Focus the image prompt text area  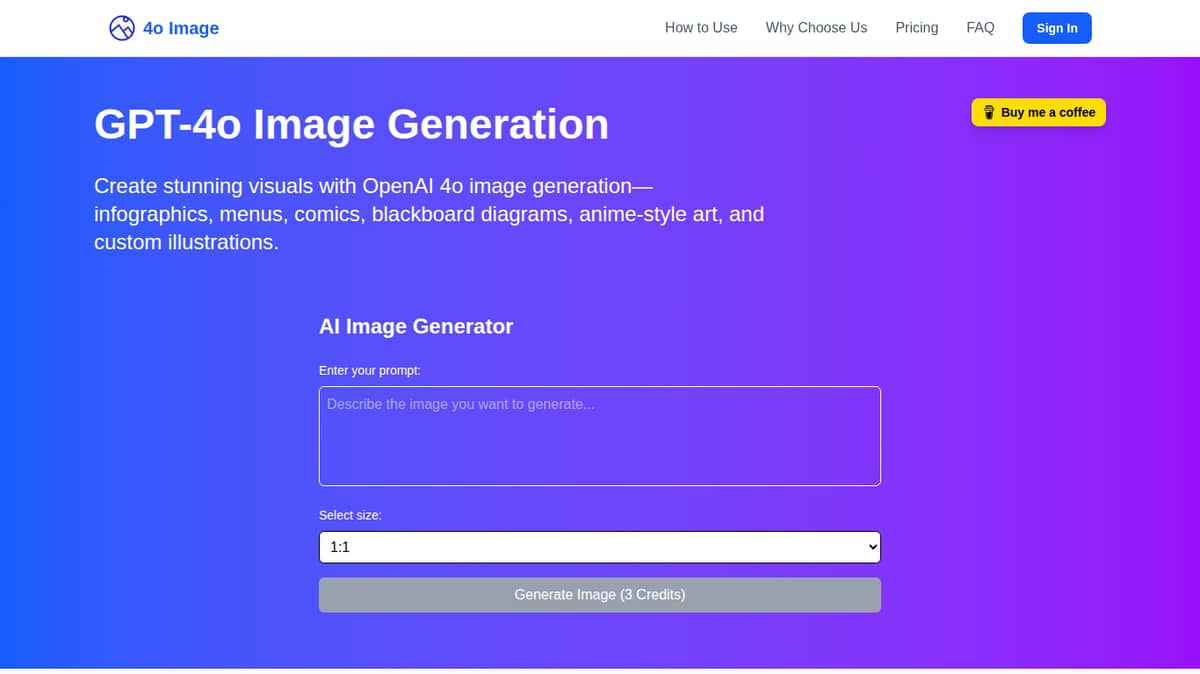(600, 436)
